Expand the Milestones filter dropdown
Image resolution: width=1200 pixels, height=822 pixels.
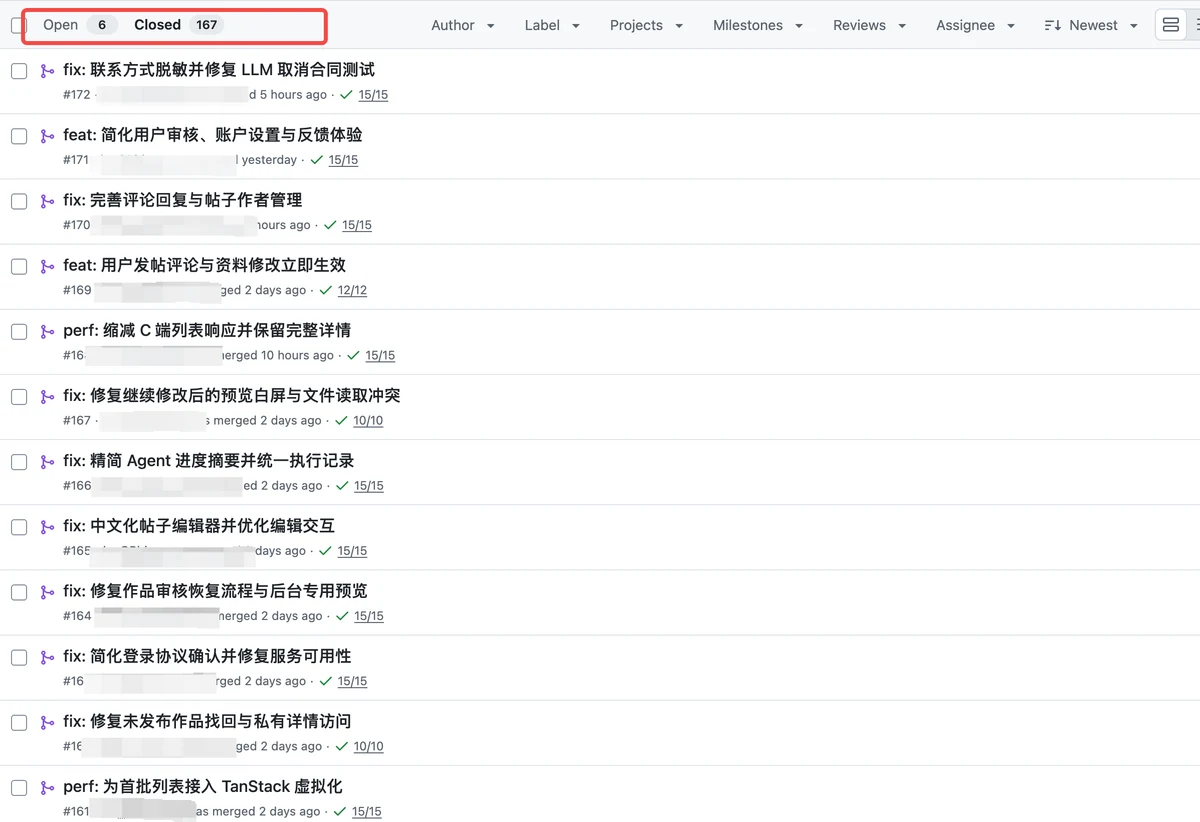[x=758, y=25]
